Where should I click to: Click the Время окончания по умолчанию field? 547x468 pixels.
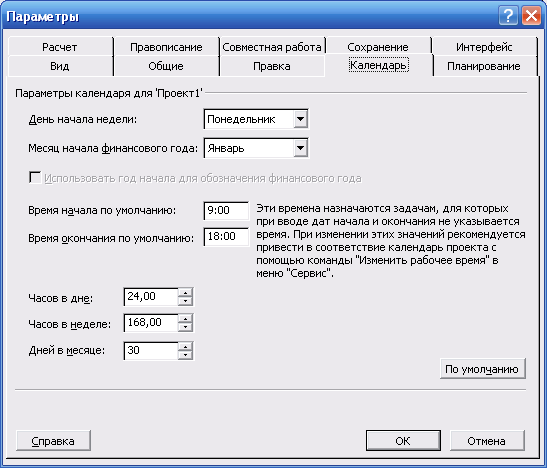point(226,236)
